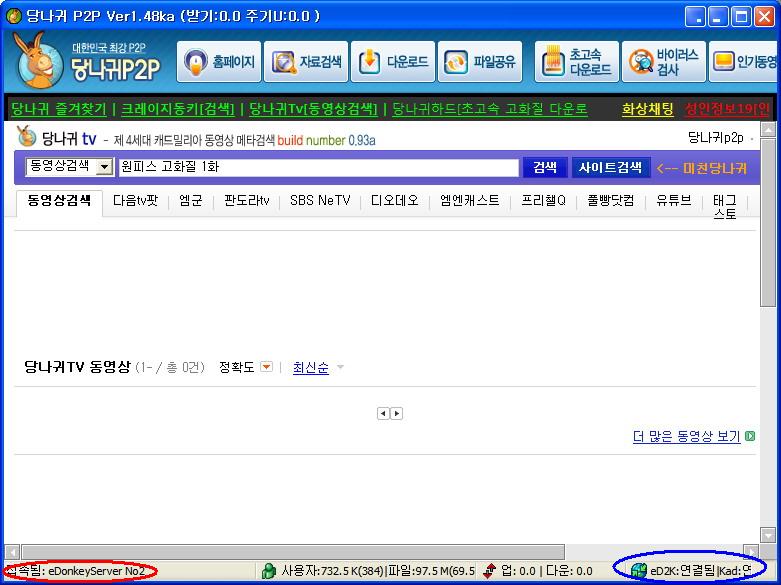Image resolution: width=781 pixels, height=585 pixels.
Task: Switch to the 다음tv팟 tab
Action: pyautogui.click(x=135, y=200)
